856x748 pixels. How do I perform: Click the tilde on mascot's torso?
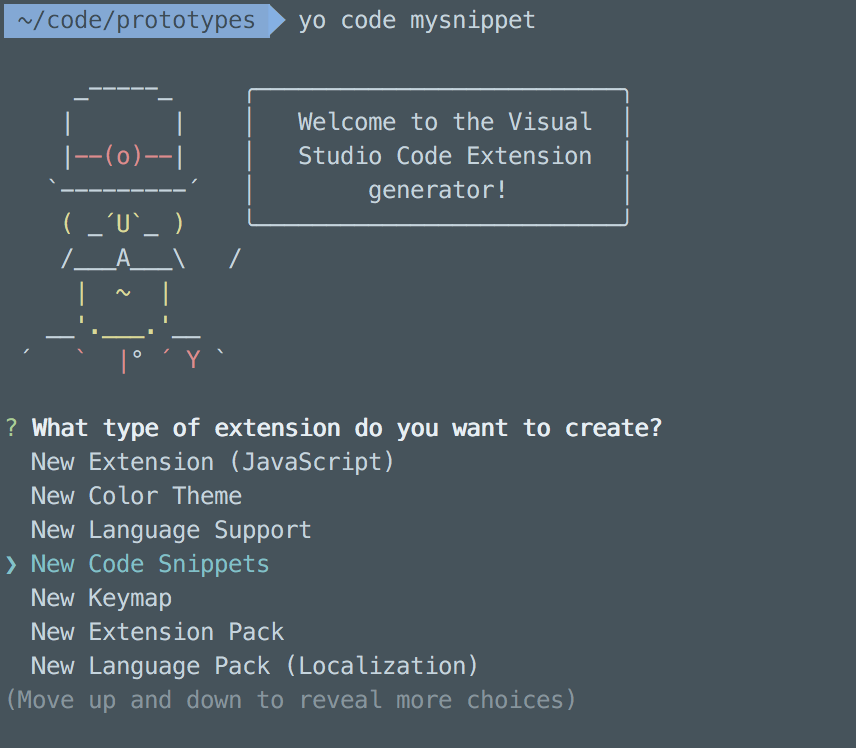(123, 293)
